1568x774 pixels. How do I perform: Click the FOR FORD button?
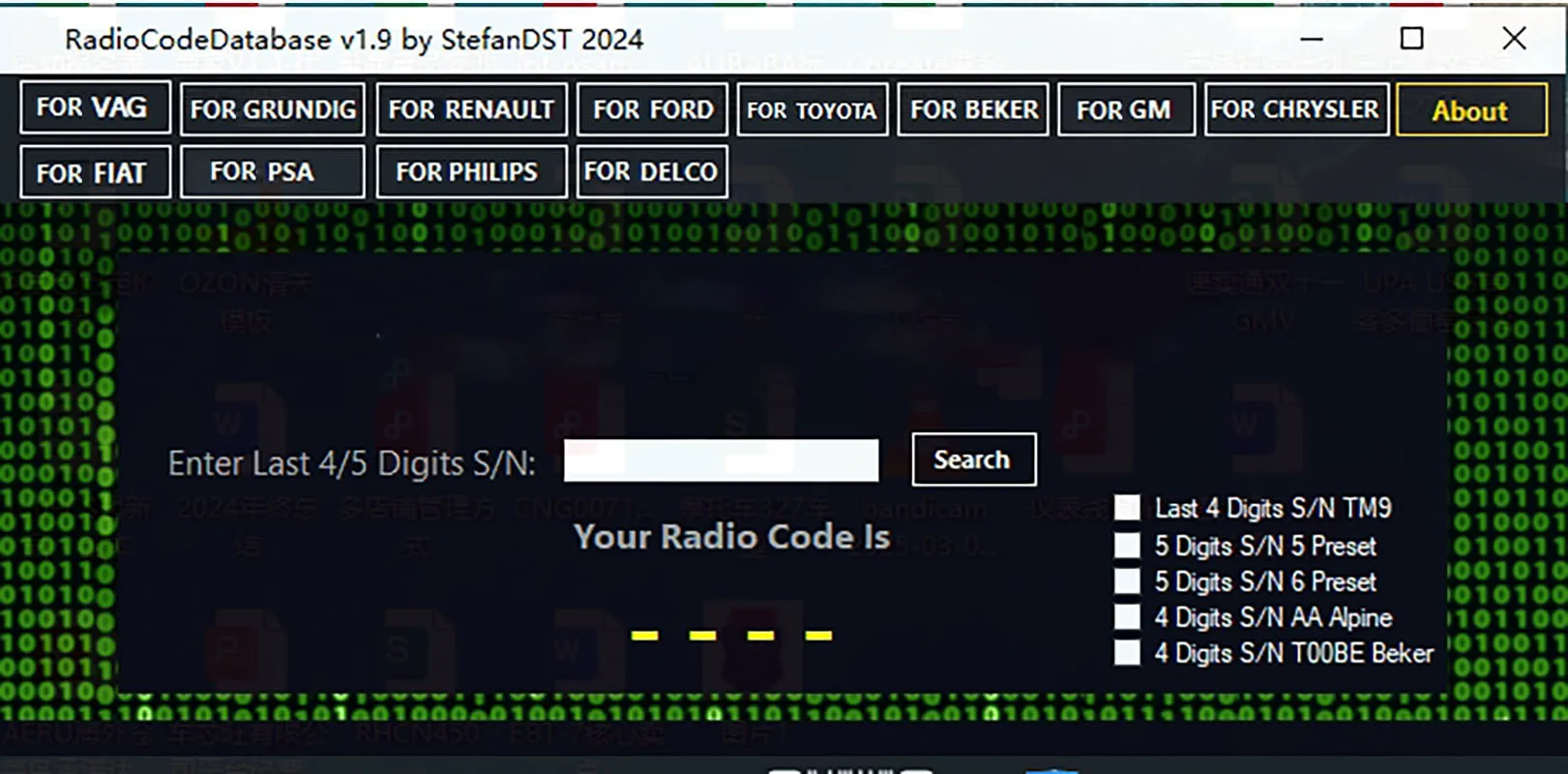click(x=653, y=109)
